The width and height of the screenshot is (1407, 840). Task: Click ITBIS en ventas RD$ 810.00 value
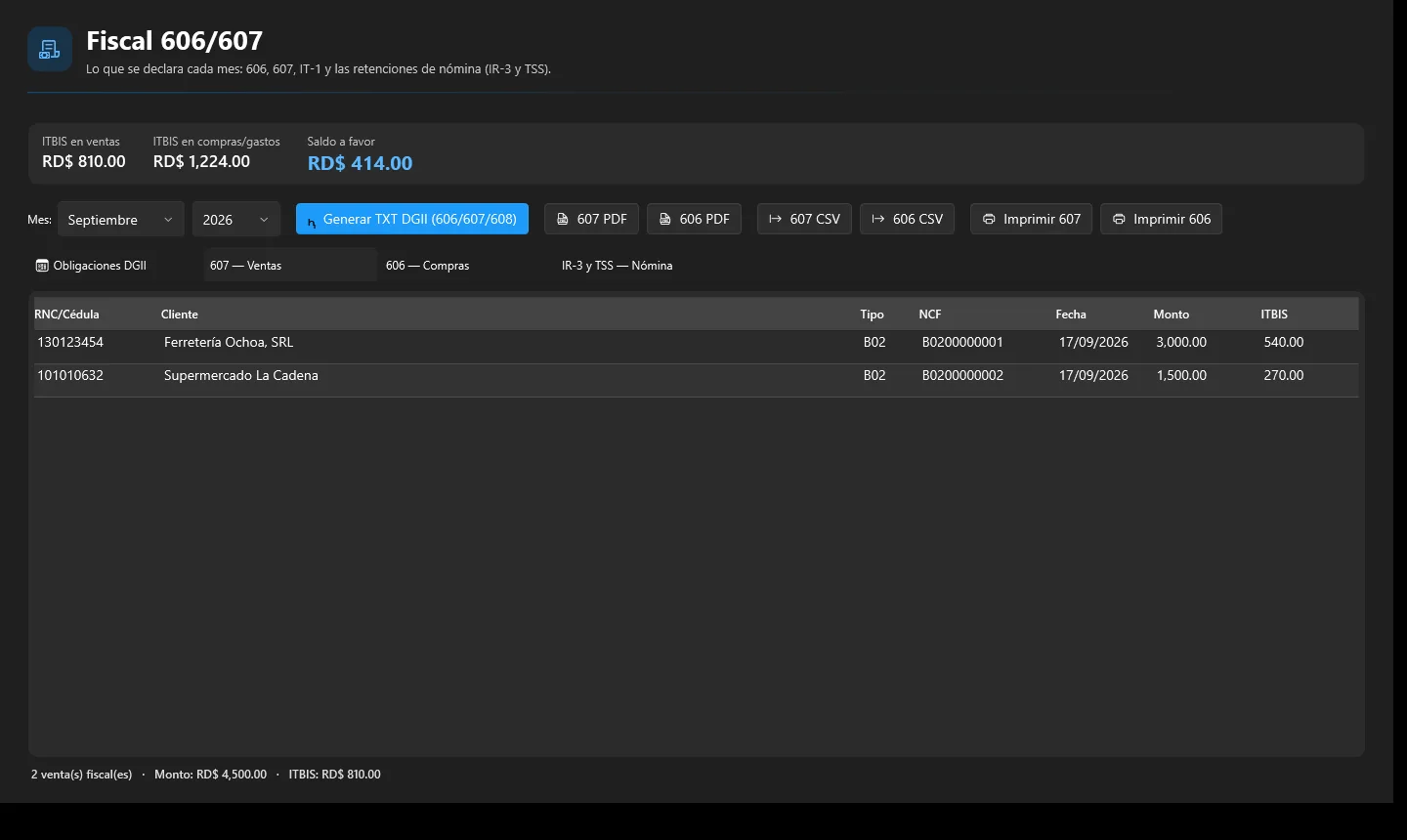84,162
